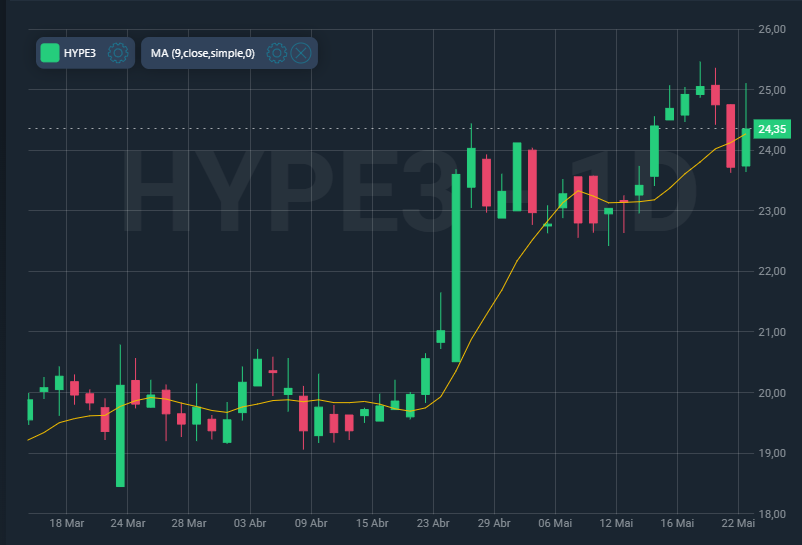Click the 25,00 price axis label
This screenshot has height=545, width=802.
pos(772,90)
